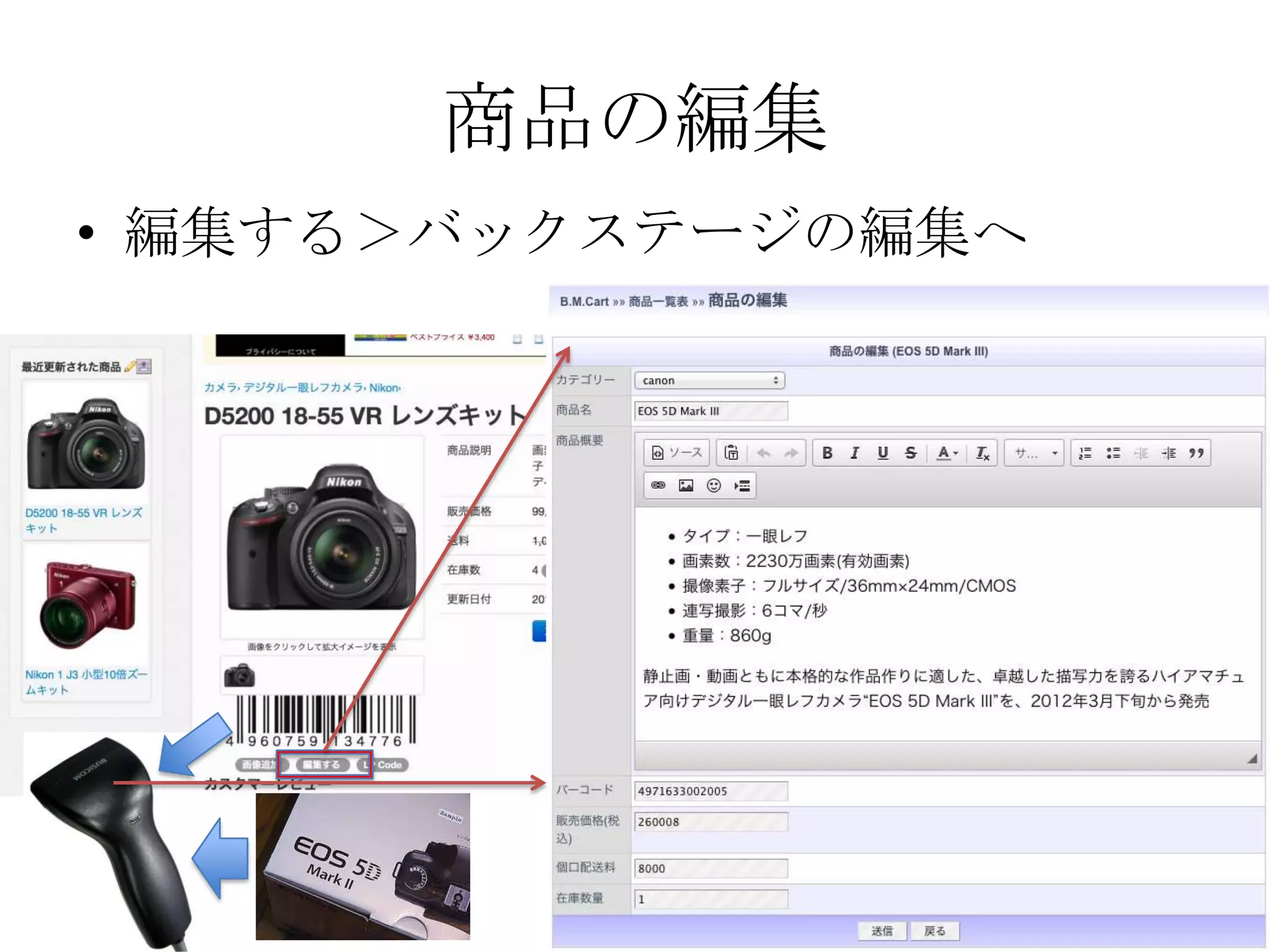Click the Paste as plain text icon
The height and width of the screenshot is (952, 1270).
tap(732, 453)
